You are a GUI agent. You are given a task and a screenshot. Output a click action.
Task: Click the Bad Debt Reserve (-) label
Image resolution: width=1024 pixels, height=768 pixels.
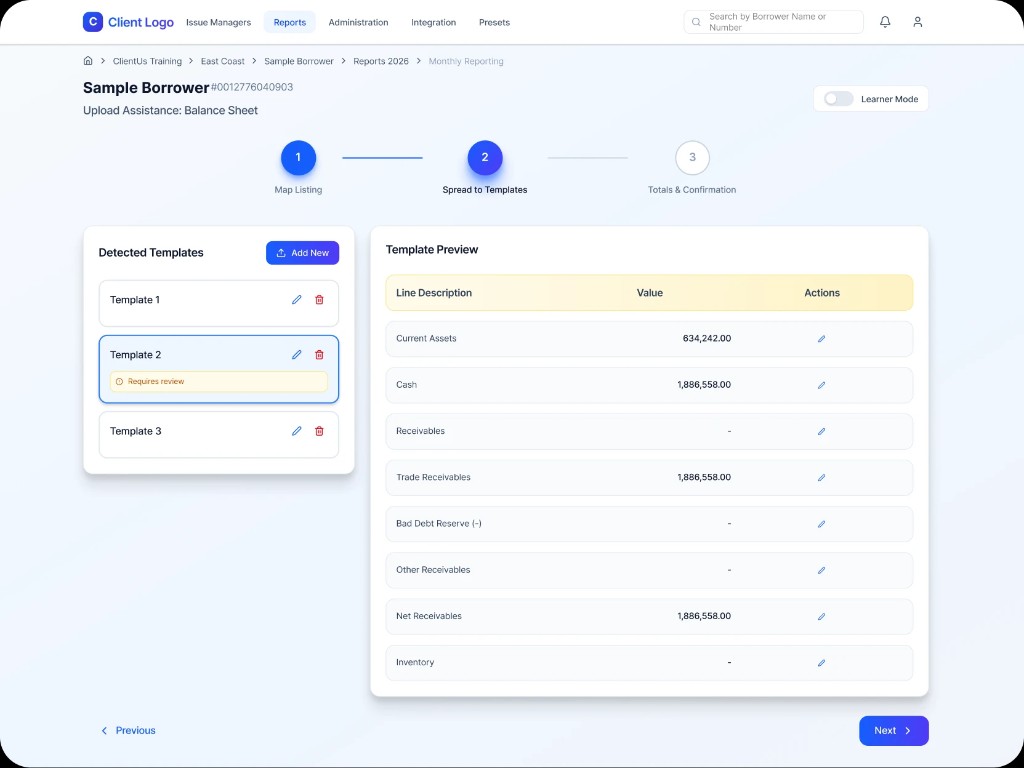point(439,524)
